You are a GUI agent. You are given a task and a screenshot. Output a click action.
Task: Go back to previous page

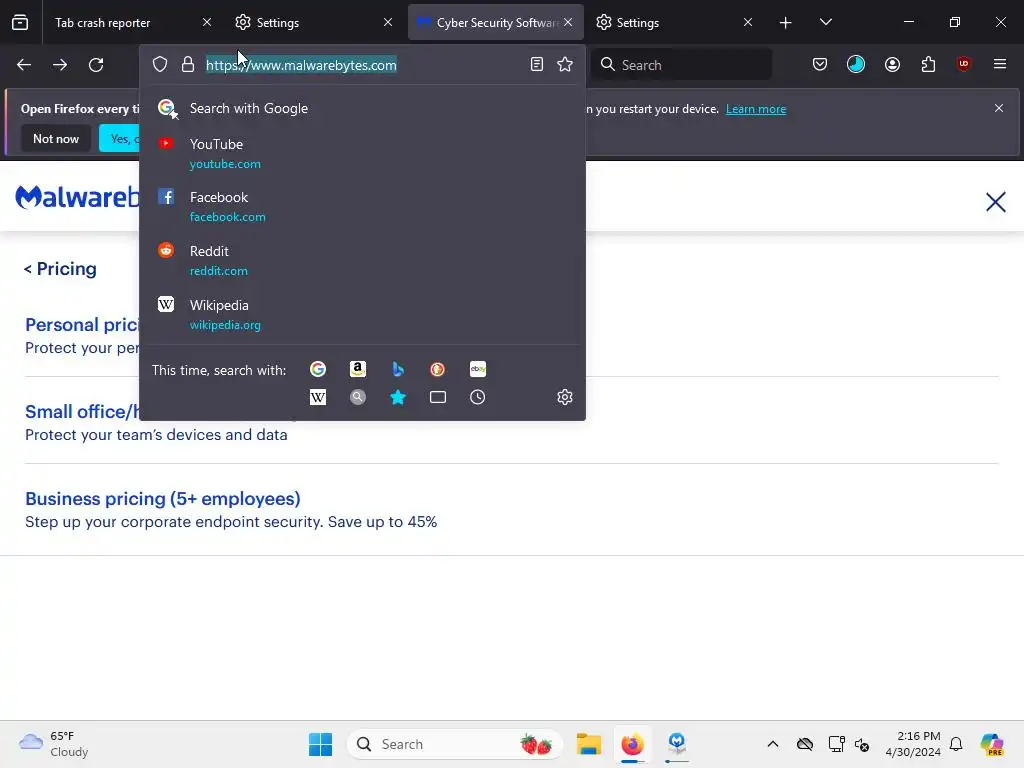tap(24, 65)
